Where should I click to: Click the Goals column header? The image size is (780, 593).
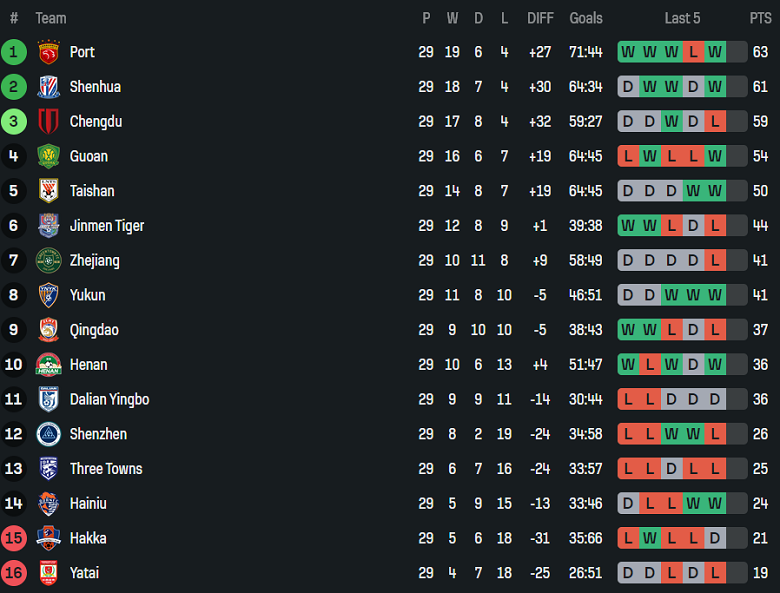coord(586,18)
